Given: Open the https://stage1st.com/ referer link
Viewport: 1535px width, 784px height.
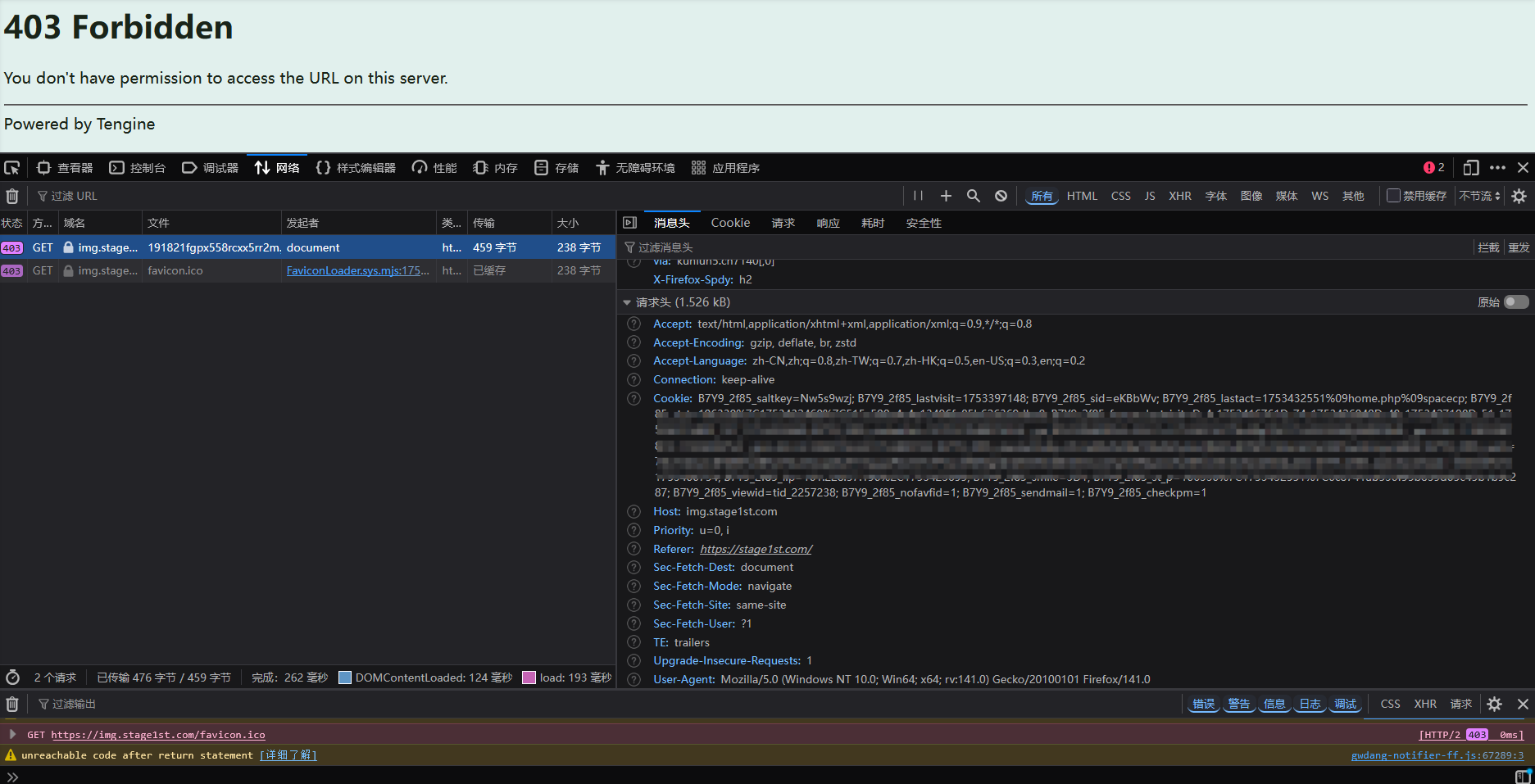Looking at the screenshot, I should (756, 549).
